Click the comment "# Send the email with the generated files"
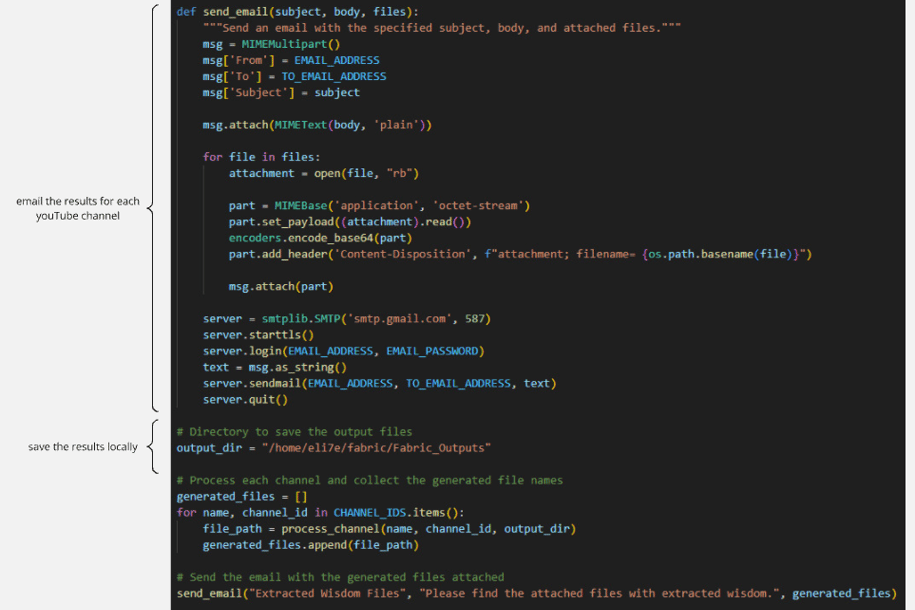915x610 pixels. click(340, 577)
